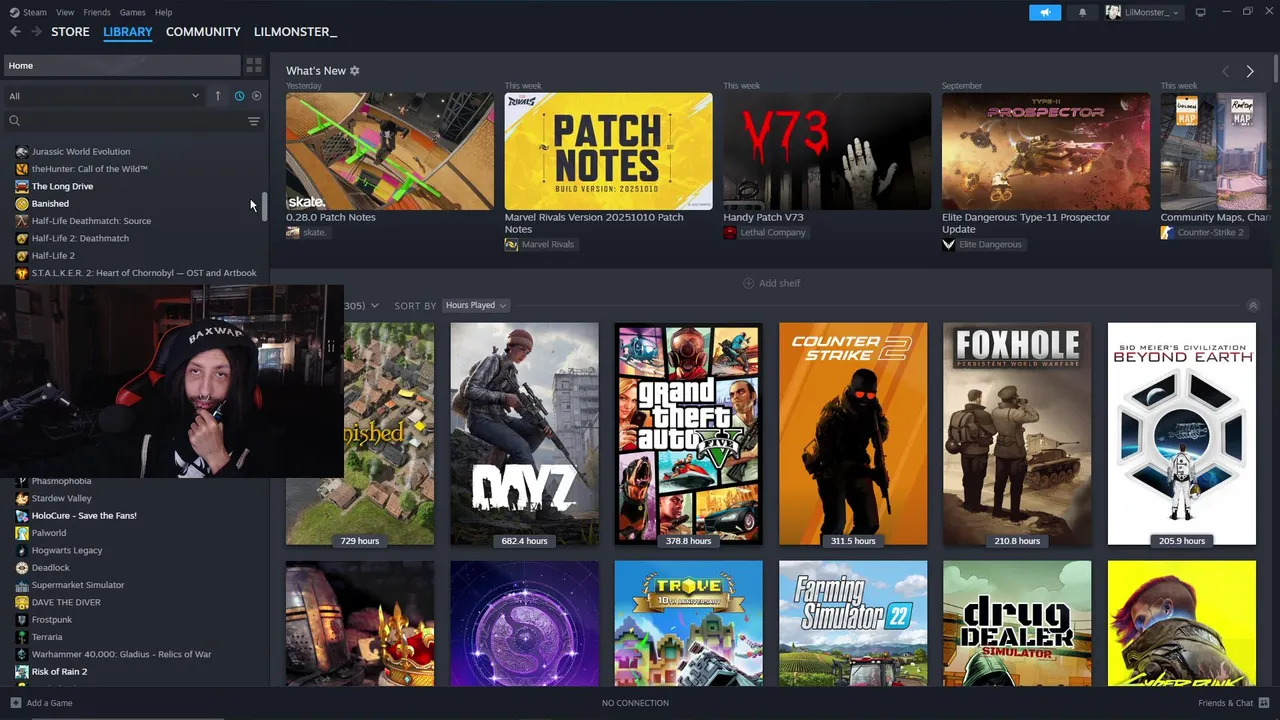Select Half-Life Deathmatch: Source
The image size is (1280, 720).
[91, 221]
